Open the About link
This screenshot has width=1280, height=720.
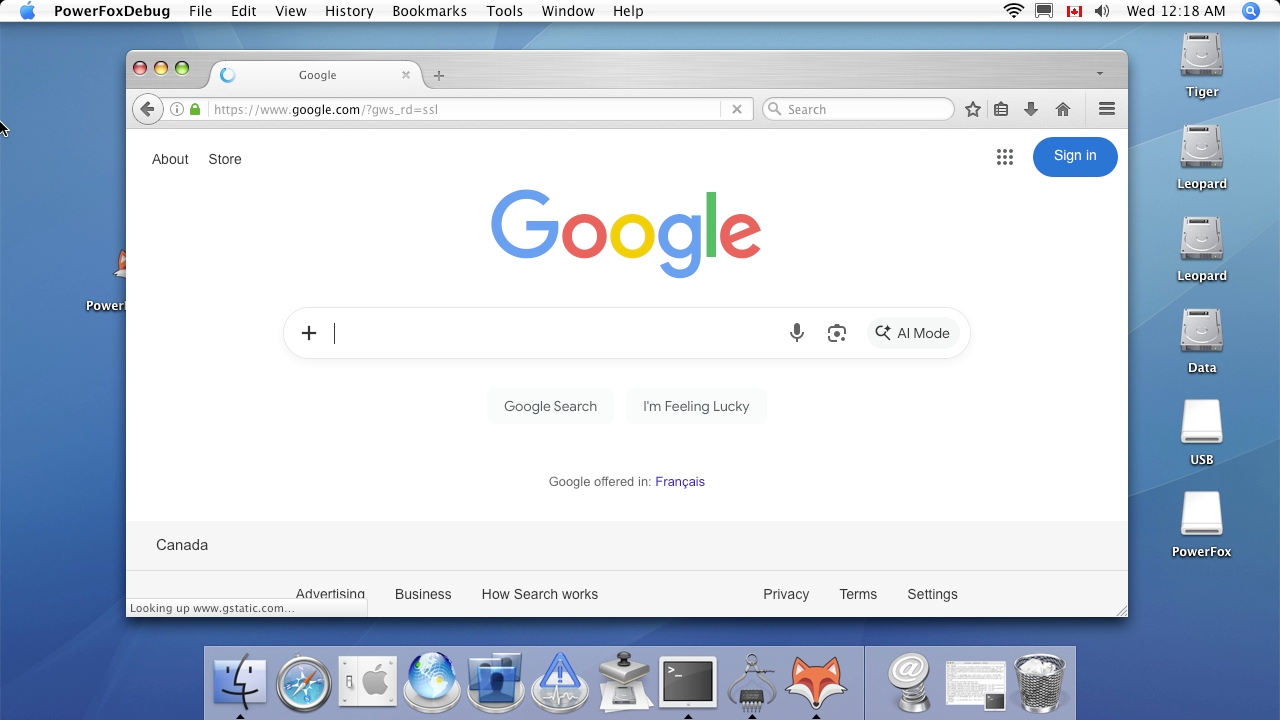[x=170, y=159]
